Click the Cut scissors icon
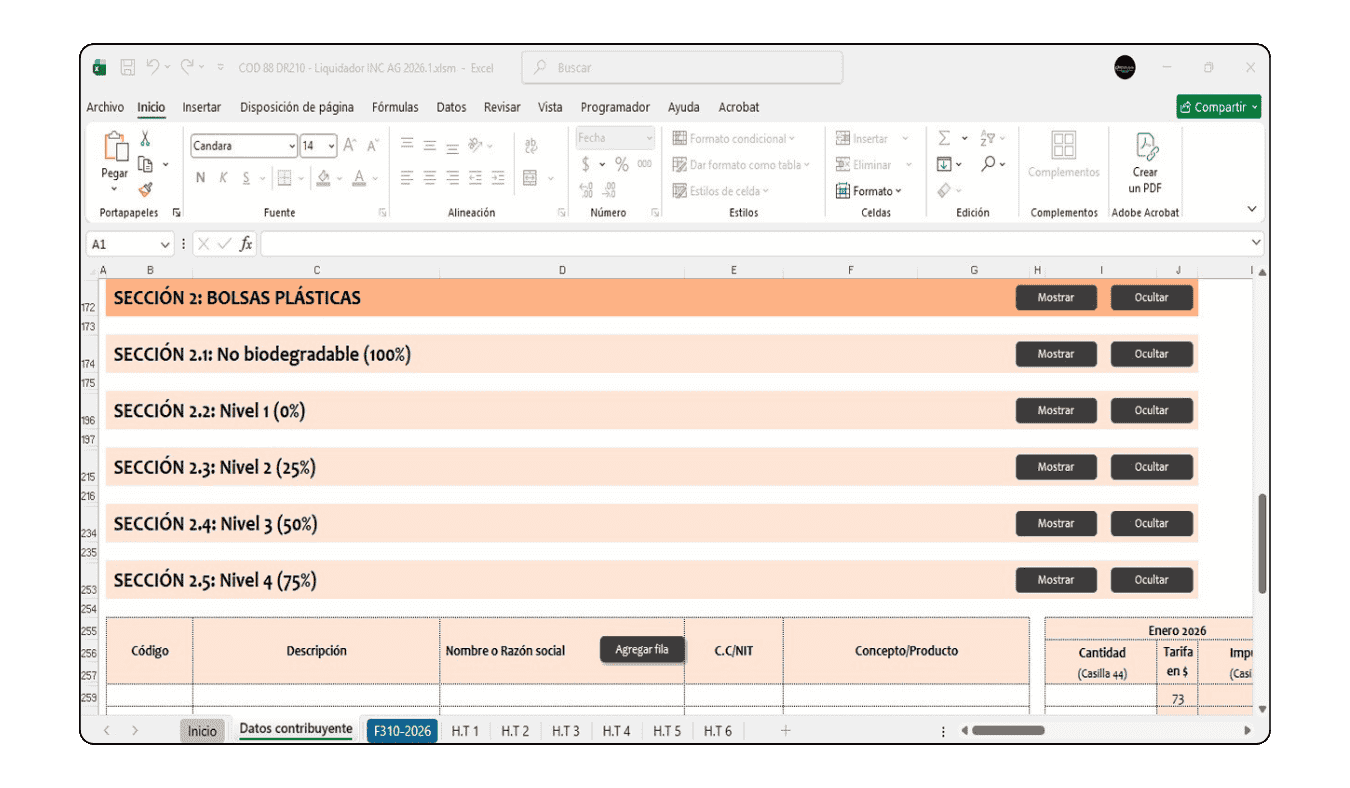Viewport: 1350px width, 788px height. [x=145, y=139]
